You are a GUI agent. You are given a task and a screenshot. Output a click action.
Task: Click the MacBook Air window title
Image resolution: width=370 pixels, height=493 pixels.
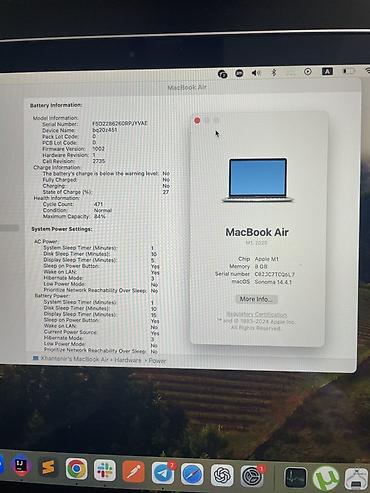coord(187,87)
